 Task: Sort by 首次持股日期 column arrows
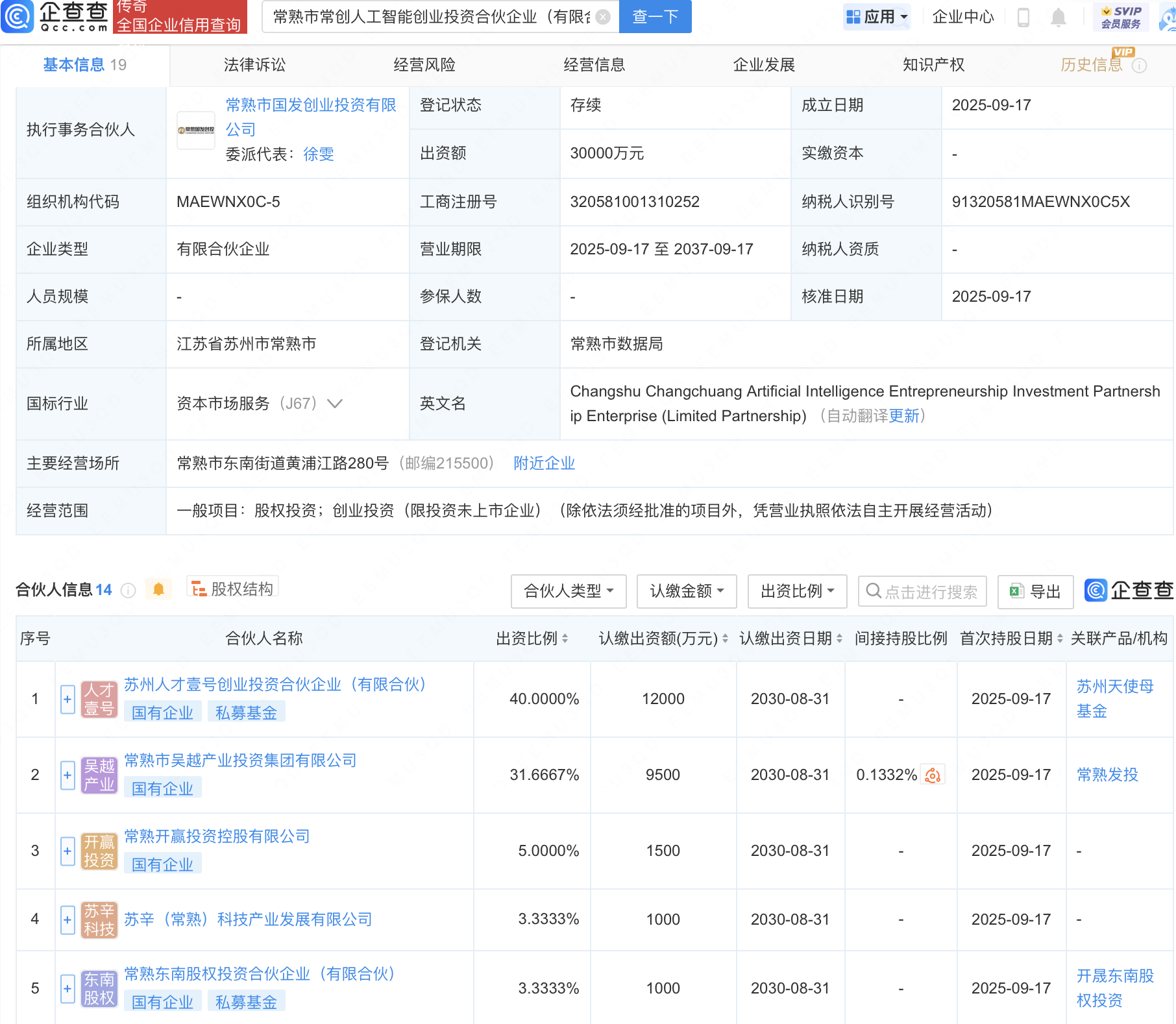point(1060,639)
